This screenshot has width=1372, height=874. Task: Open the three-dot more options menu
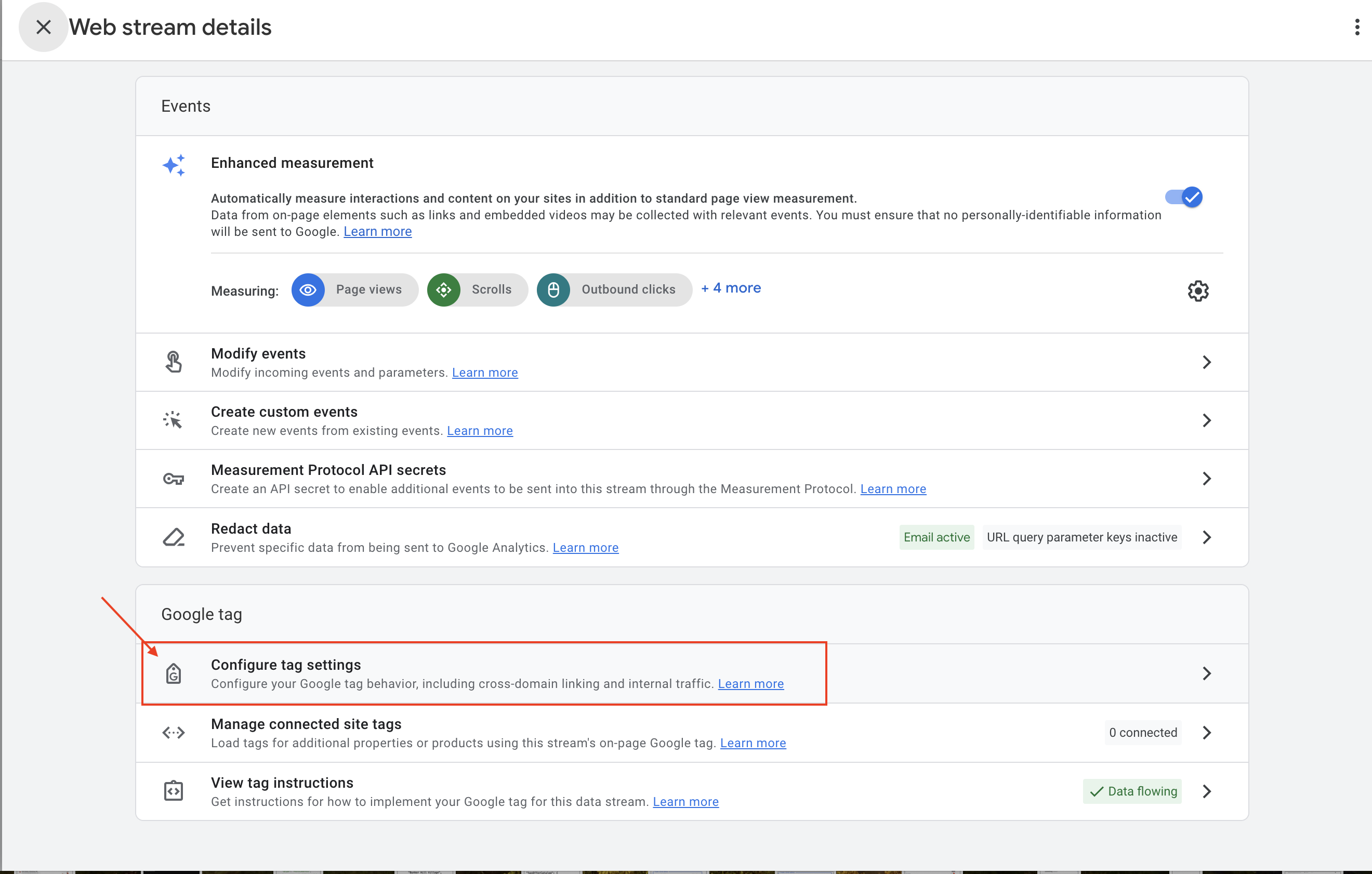[x=1356, y=27]
